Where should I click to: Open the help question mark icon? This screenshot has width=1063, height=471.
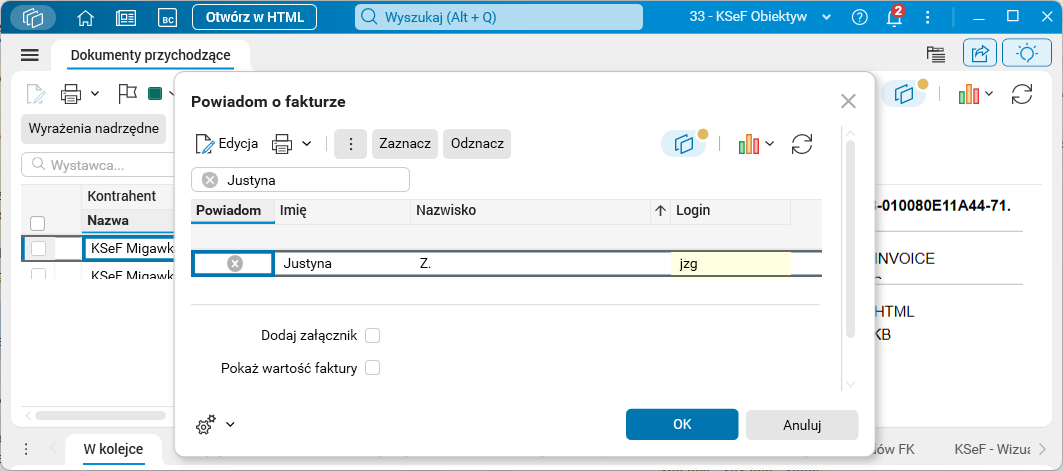pos(860,18)
